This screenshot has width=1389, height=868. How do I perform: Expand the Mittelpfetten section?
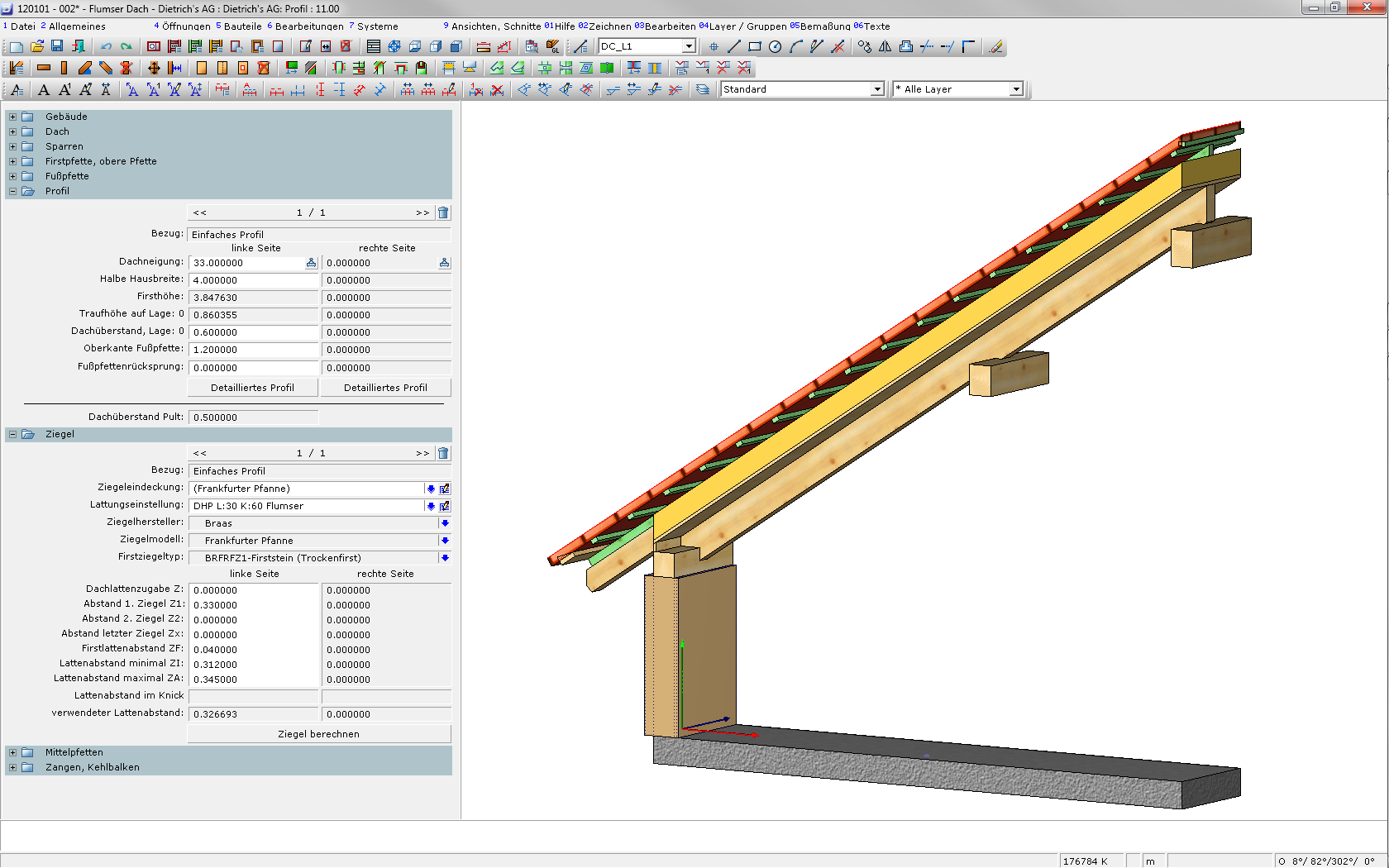point(12,752)
